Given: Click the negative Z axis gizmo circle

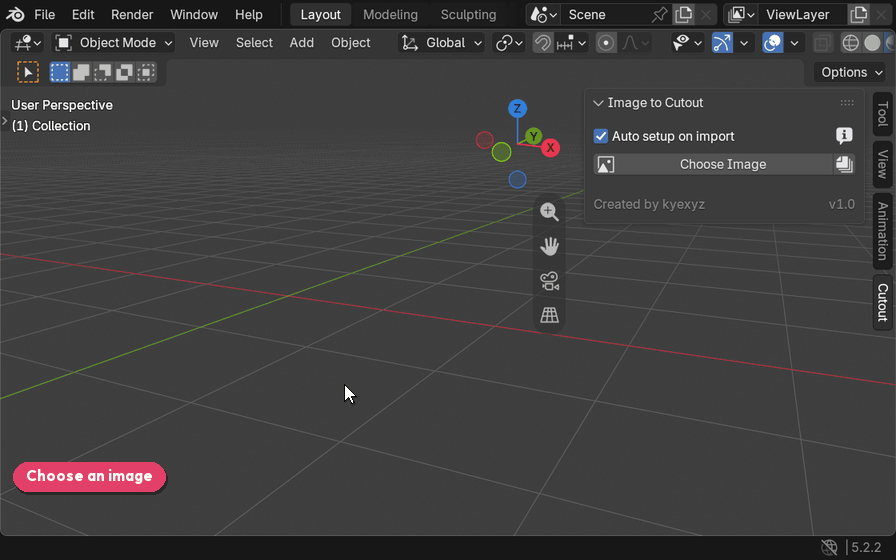Looking at the screenshot, I should [x=517, y=179].
